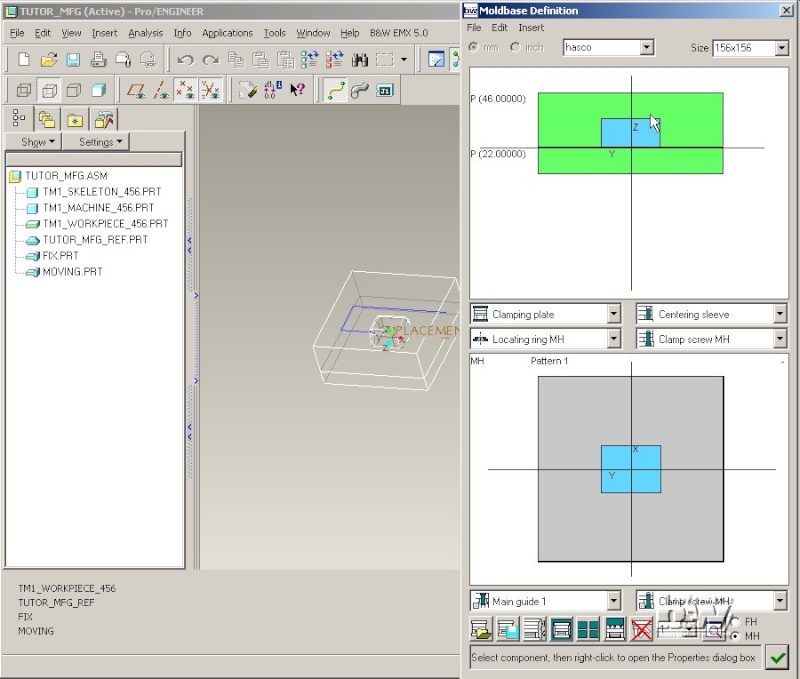Open the B&W EMX 5.0 menu
This screenshot has width=800, height=679.
tap(399, 33)
